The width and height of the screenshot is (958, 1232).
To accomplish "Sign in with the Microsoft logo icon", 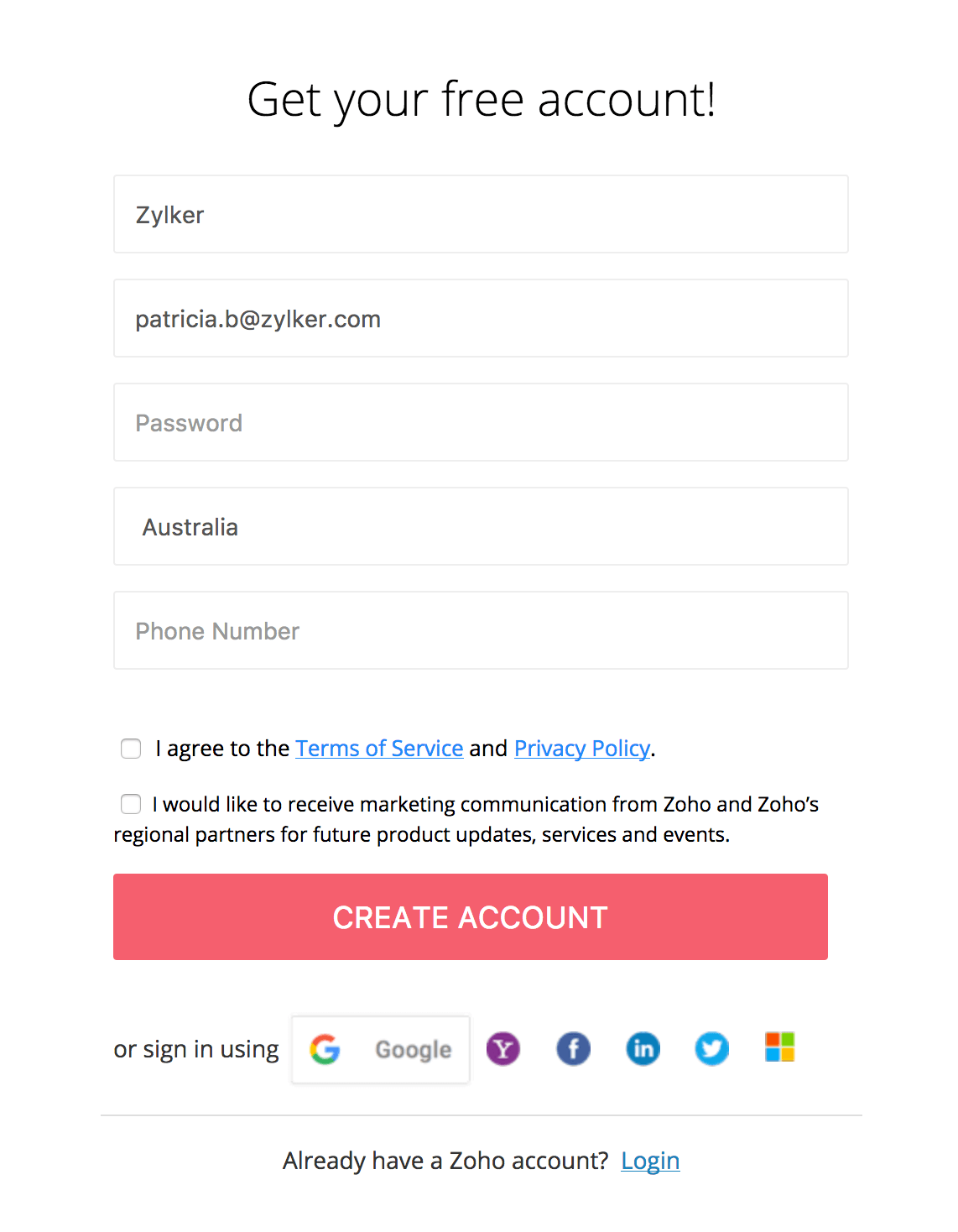I will click(779, 1047).
